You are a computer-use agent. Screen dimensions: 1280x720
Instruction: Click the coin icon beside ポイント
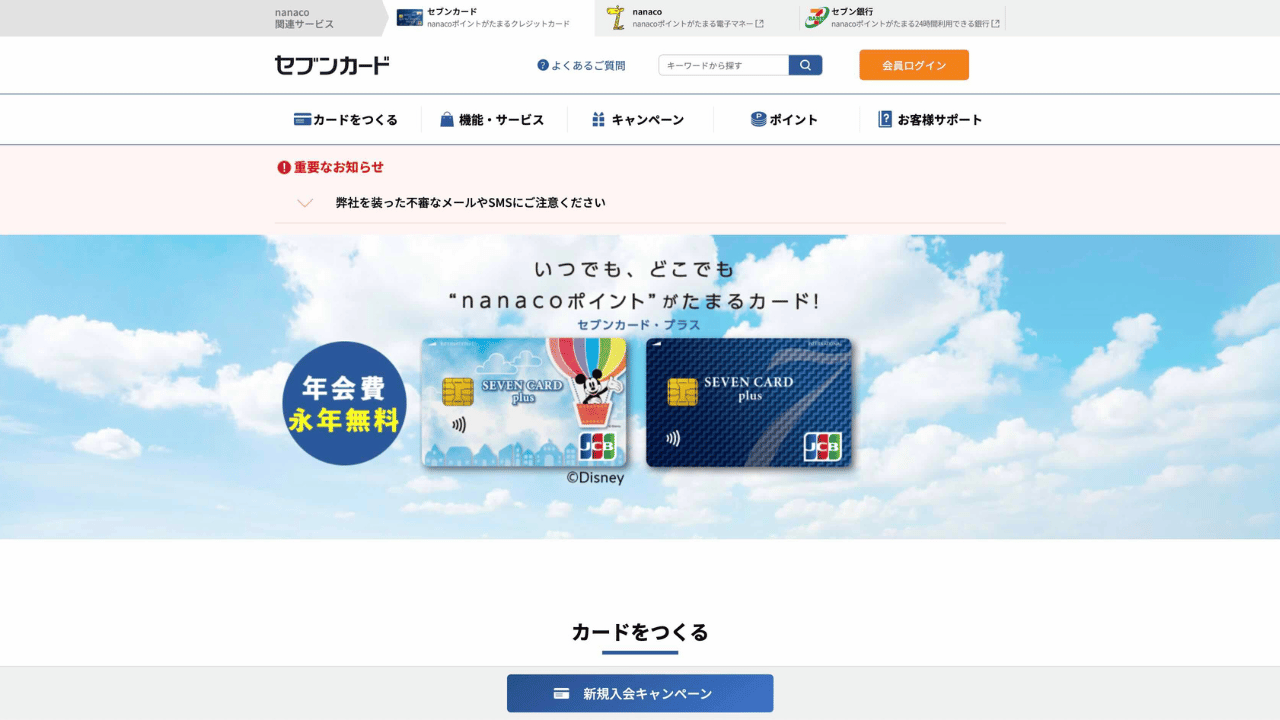pyautogui.click(x=758, y=119)
